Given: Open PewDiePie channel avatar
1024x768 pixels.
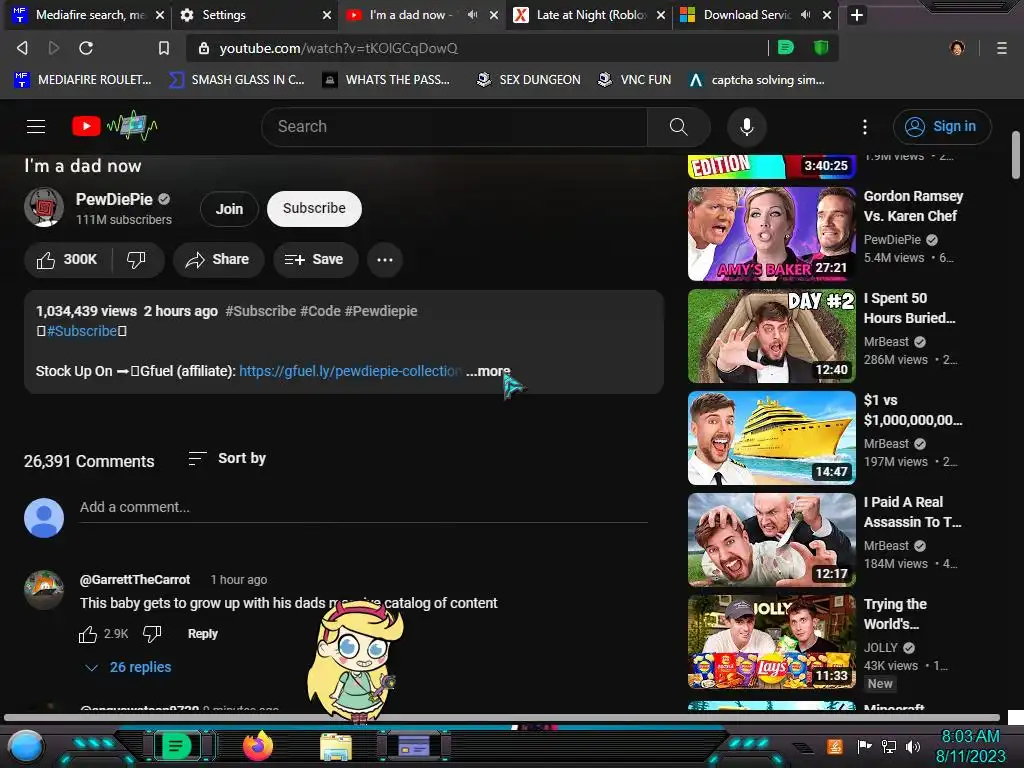Looking at the screenshot, I should (x=44, y=208).
